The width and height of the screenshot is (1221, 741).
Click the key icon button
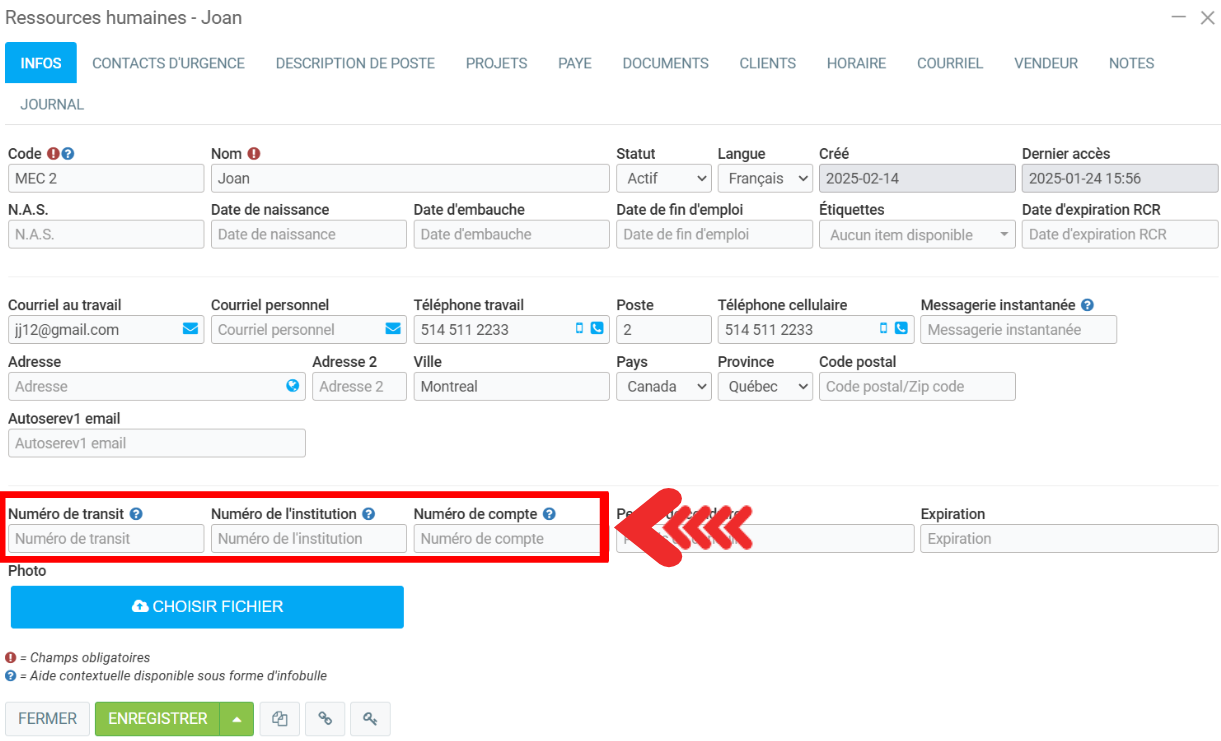pyautogui.click(x=370, y=718)
